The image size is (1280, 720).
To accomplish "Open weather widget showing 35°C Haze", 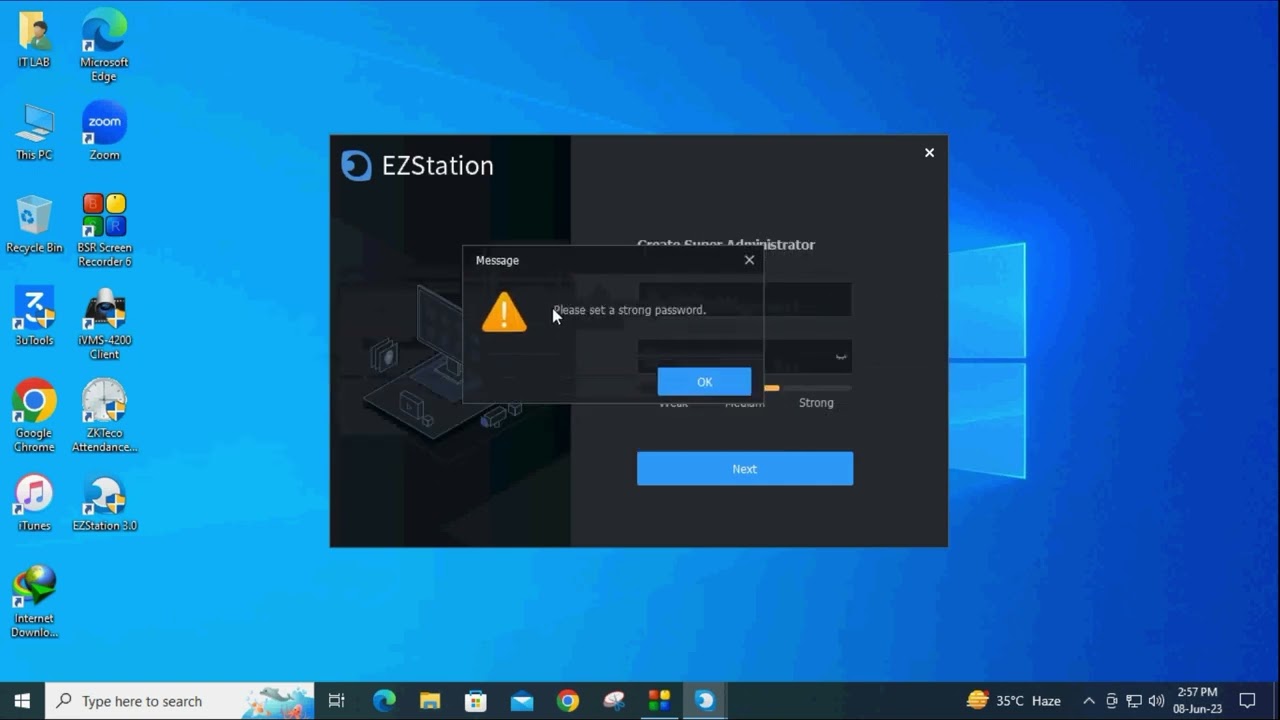I will (x=1013, y=700).
